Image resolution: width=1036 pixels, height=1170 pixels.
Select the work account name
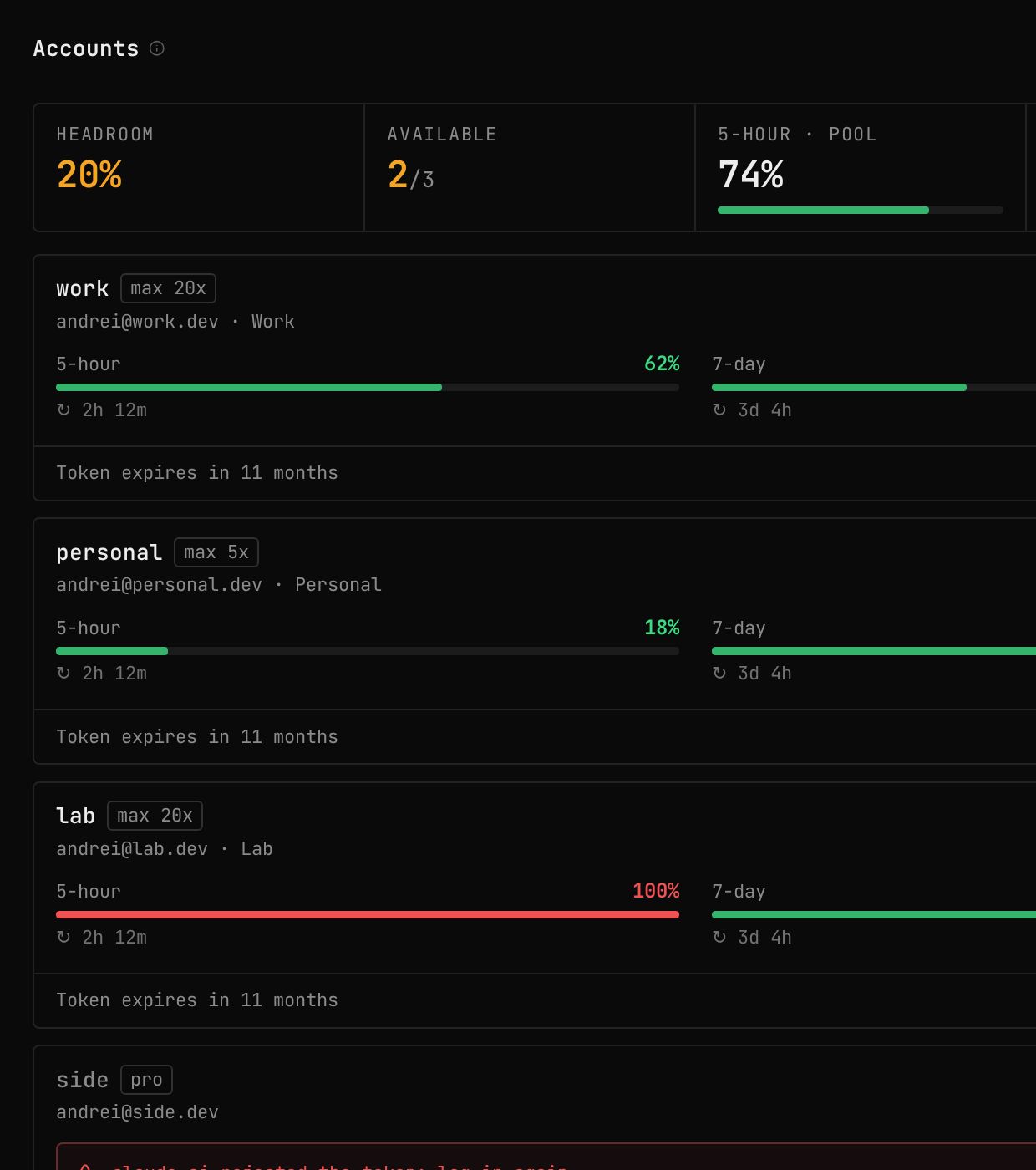(x=82, y=288)
